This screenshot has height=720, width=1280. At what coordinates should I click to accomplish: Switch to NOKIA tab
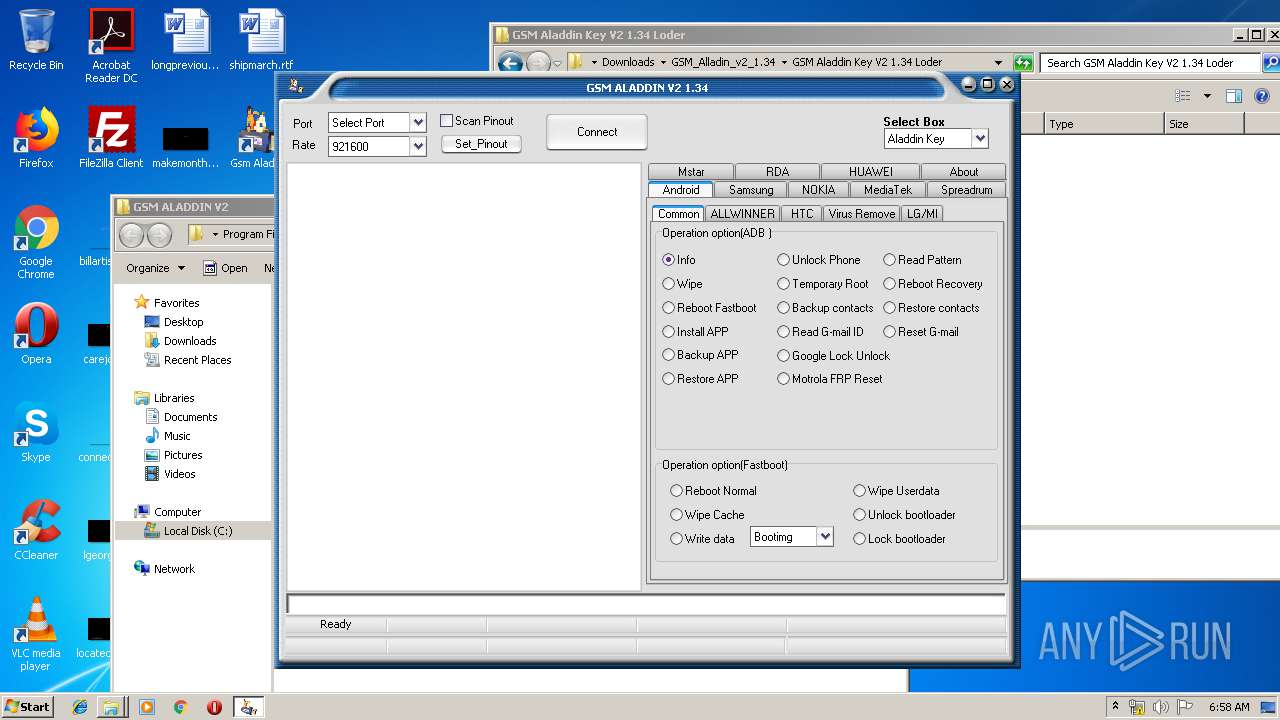tap(818, 190)
